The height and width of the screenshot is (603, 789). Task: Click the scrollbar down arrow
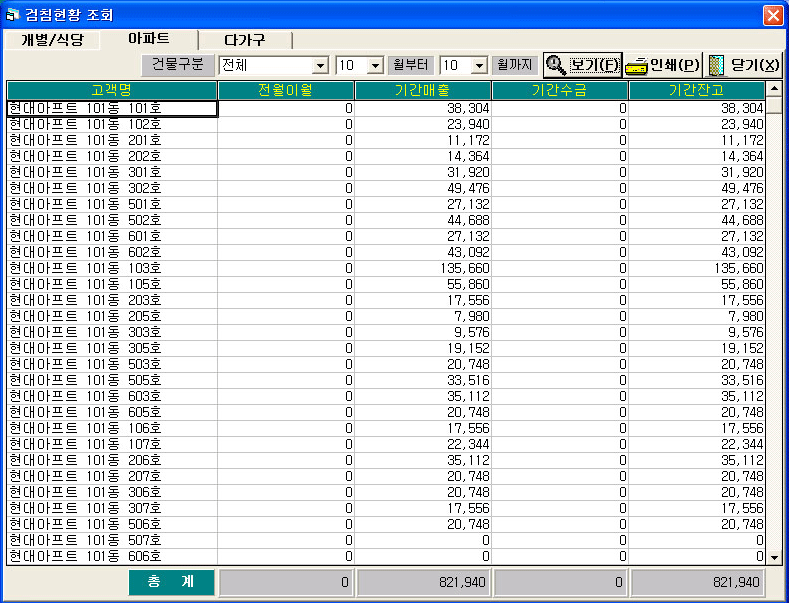click(x=774, y=557)
